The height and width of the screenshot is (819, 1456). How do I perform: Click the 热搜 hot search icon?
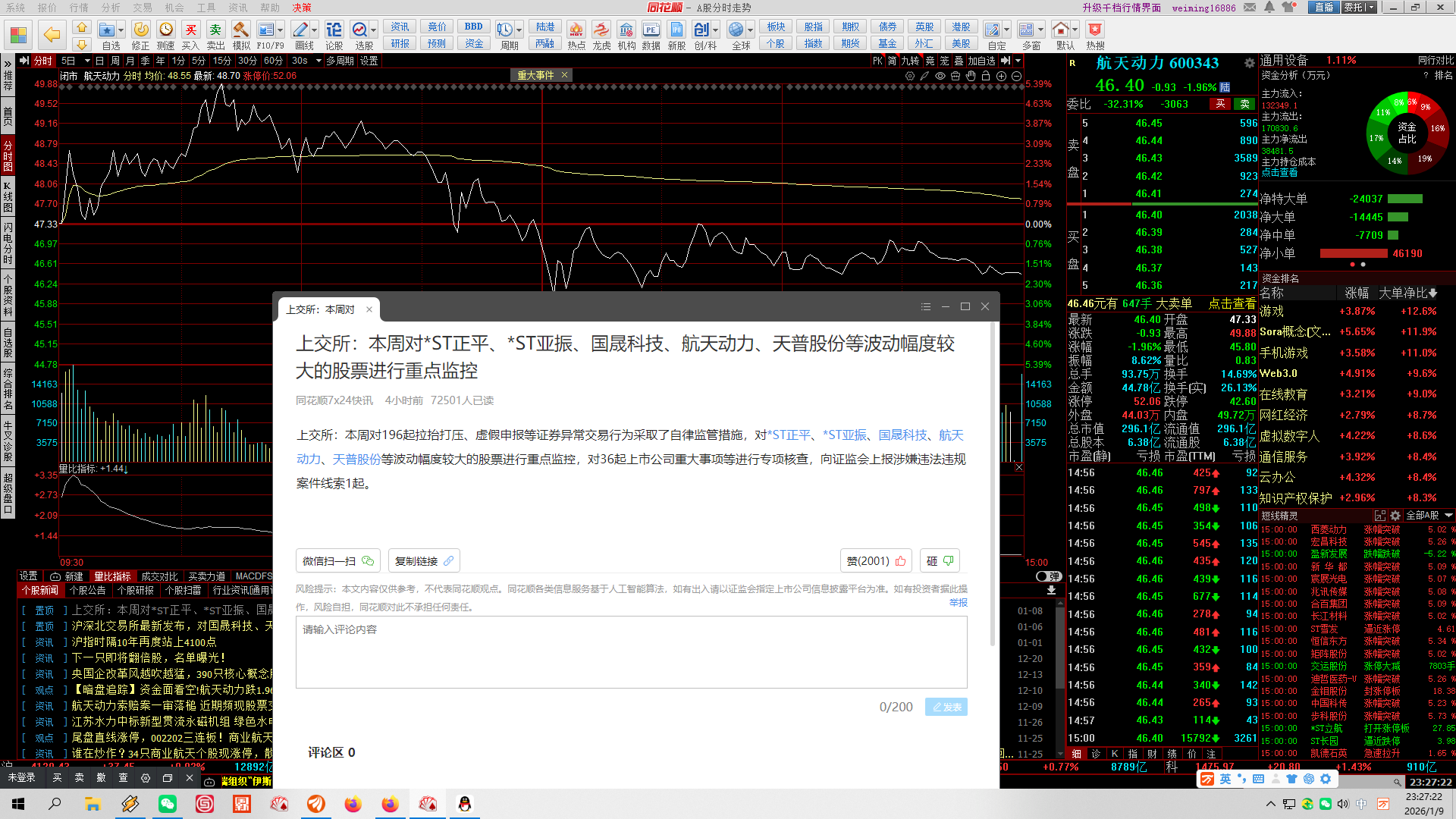point(1094,30)
